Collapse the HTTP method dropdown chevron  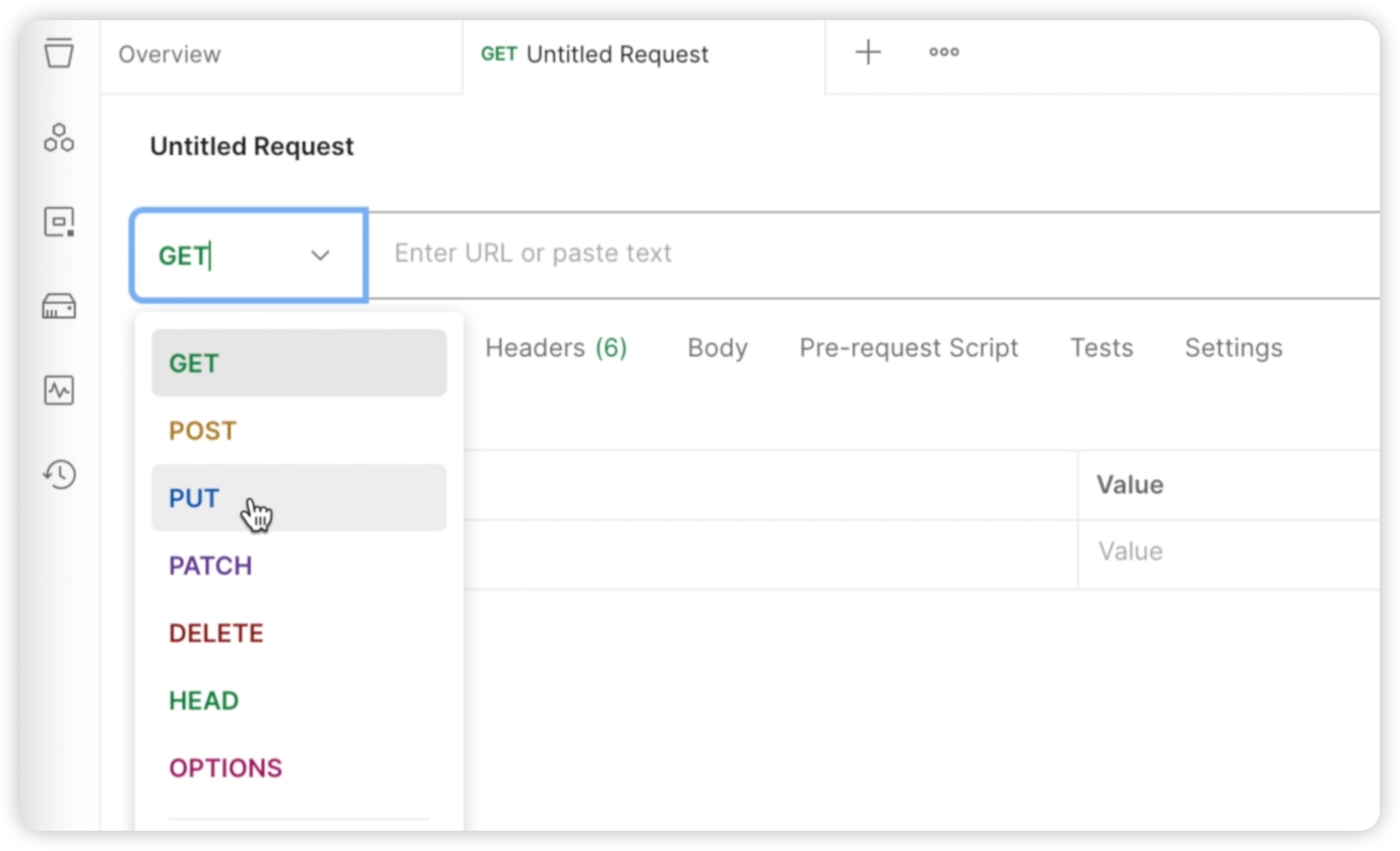click(x=320, y=255)
